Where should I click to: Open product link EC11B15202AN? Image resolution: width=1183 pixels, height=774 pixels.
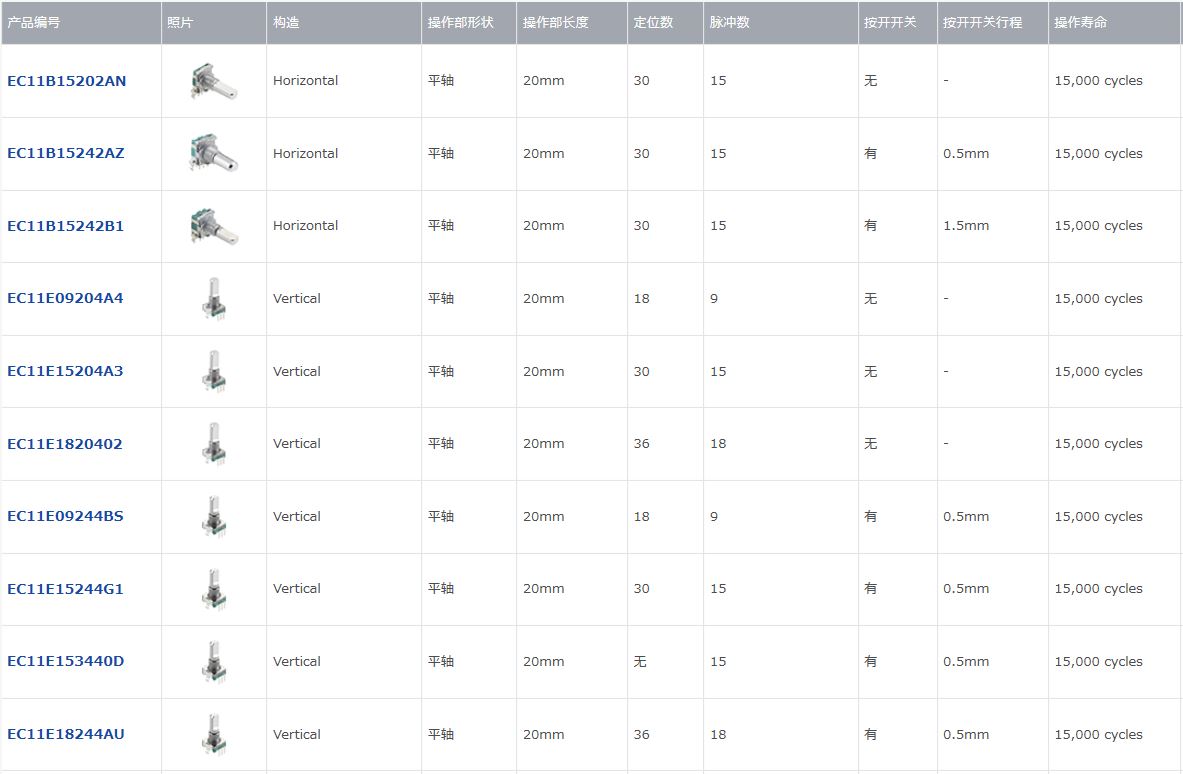(x=66, y=81)
